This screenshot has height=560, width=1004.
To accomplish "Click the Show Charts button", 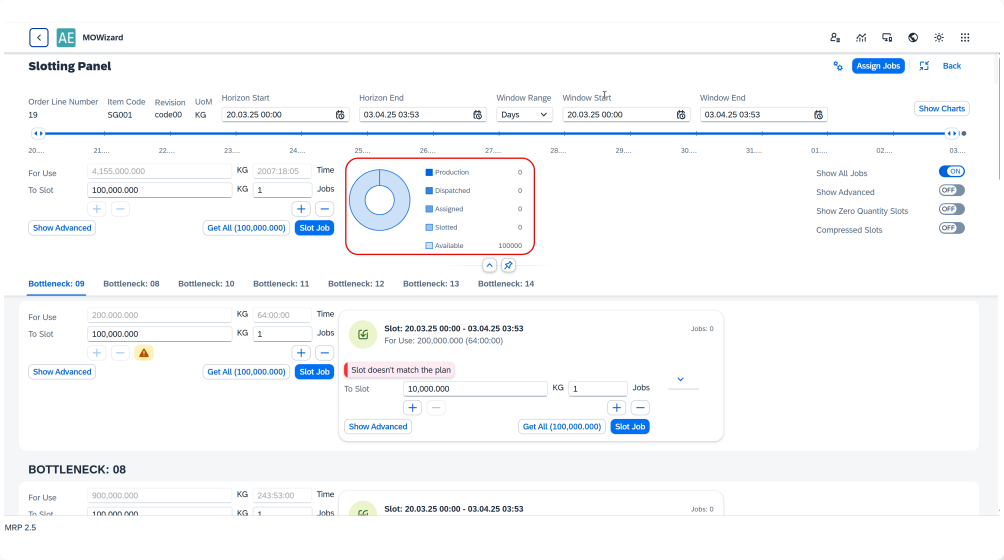I will pos(941,108).
